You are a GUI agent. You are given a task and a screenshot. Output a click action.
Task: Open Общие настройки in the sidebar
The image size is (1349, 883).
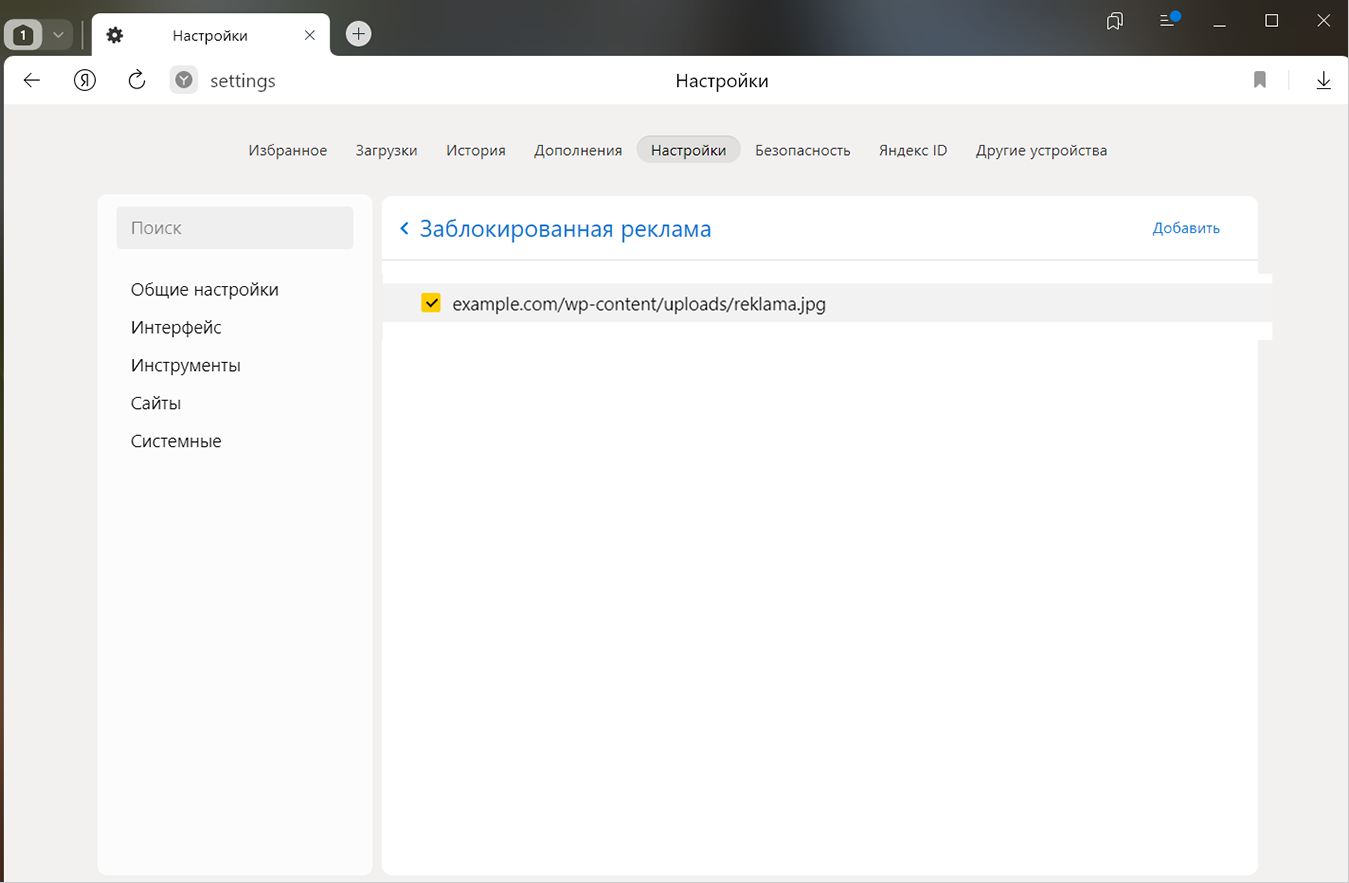204,290
